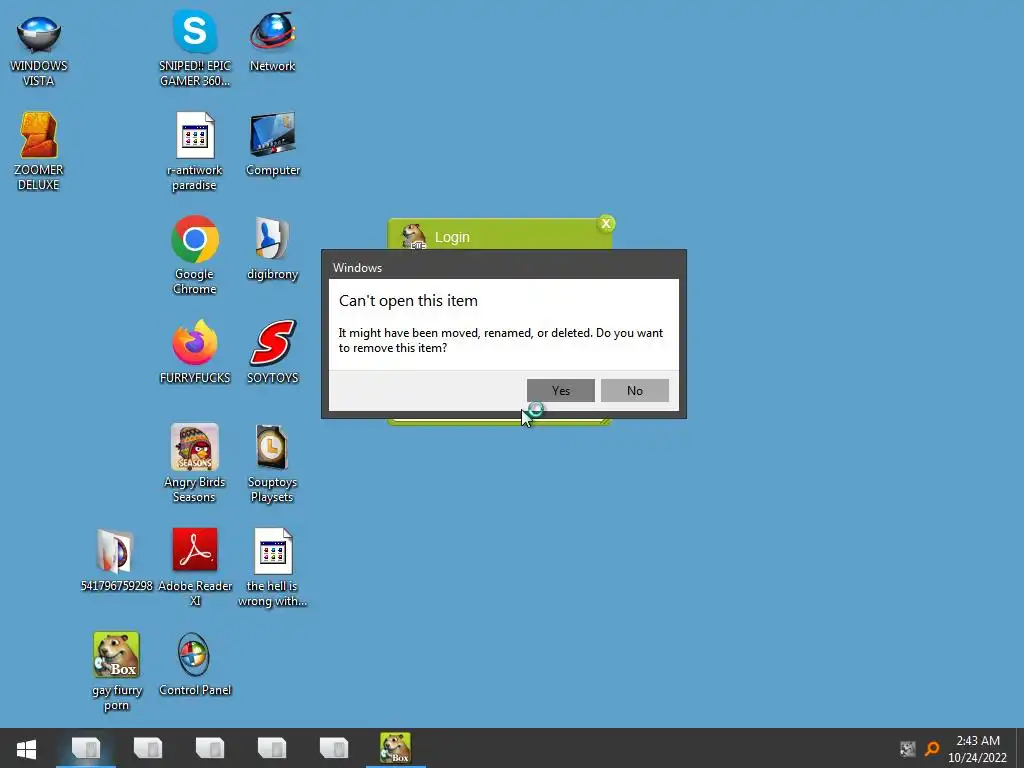
Task: Switch to the Souptoys Box taskbar icon
Action: pos(396,748)
